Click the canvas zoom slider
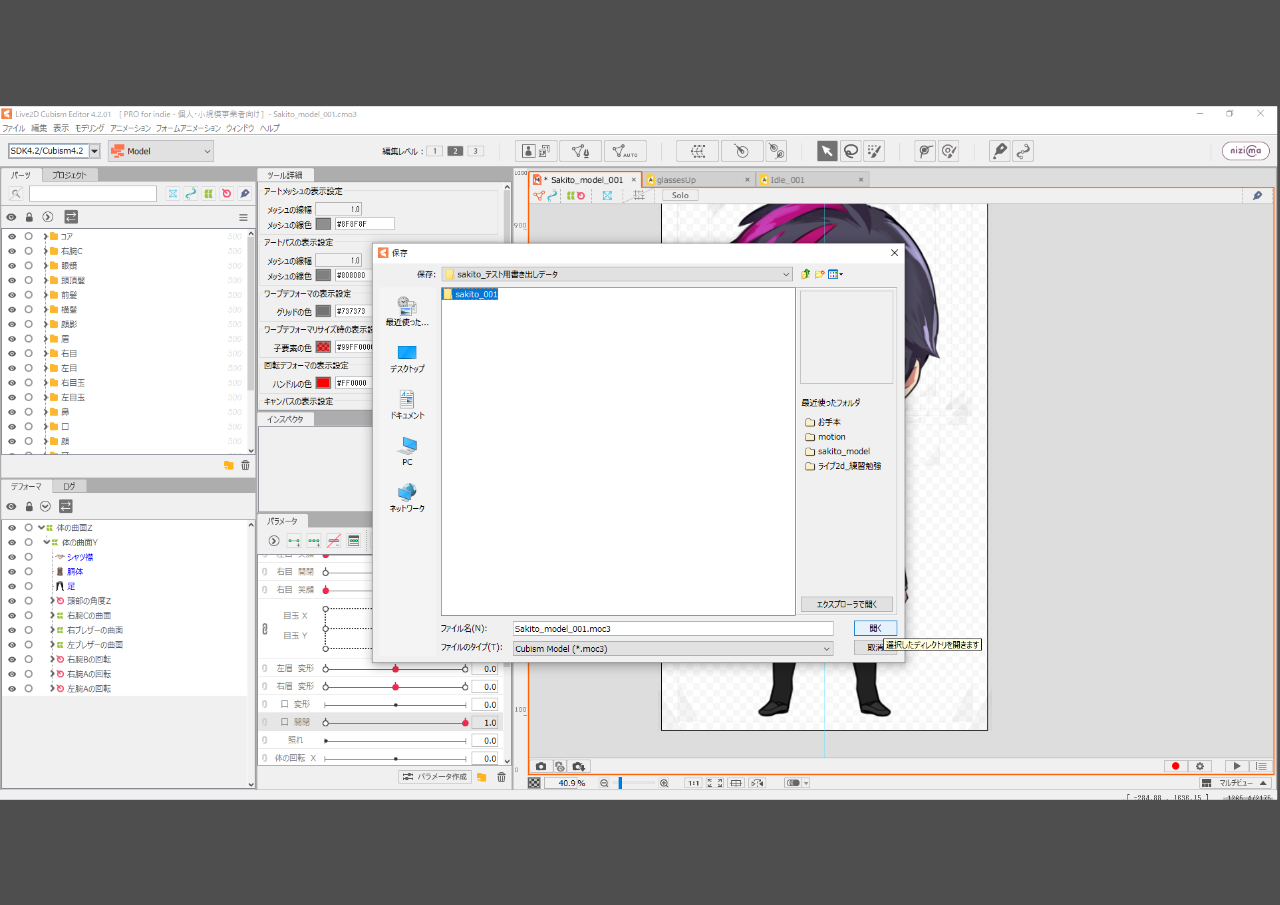 [636, 783]
